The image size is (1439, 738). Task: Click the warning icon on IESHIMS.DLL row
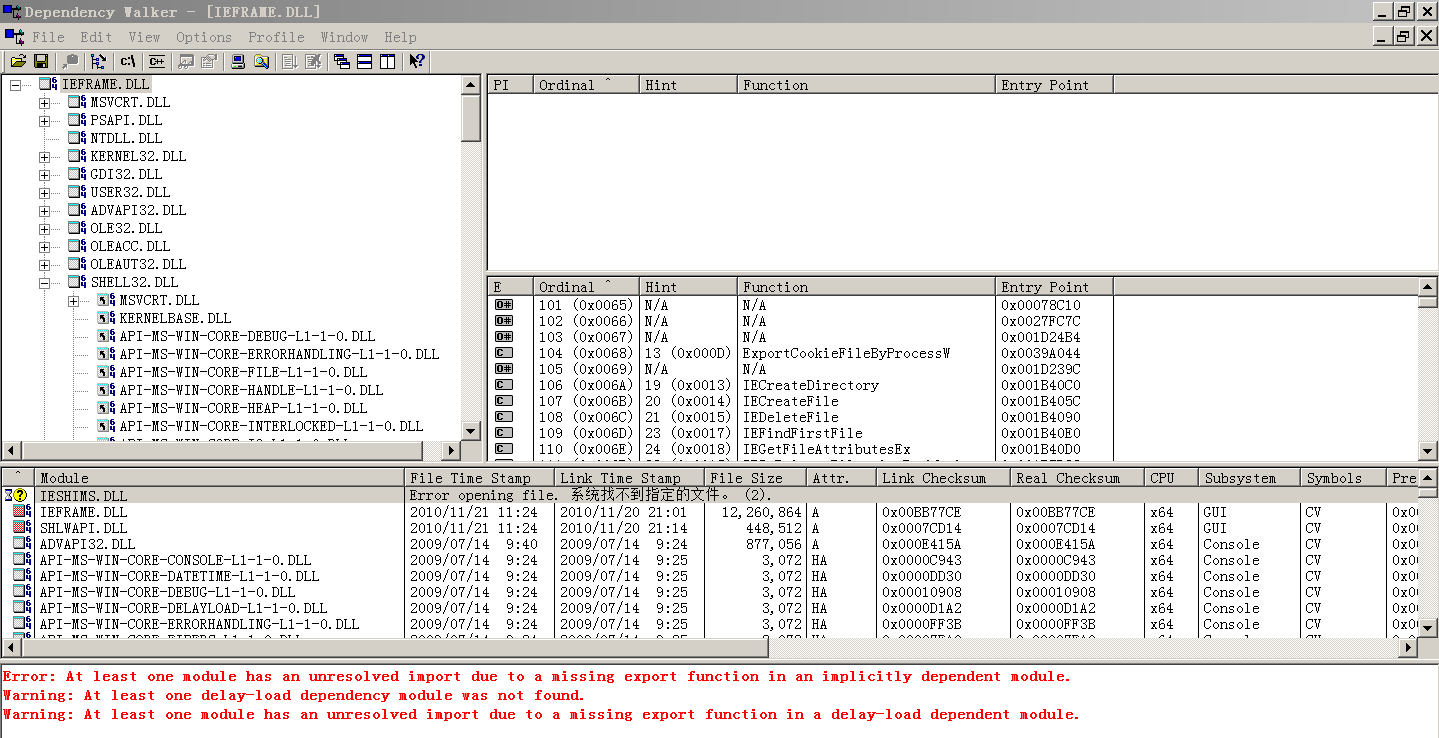(x=20, y=495)
